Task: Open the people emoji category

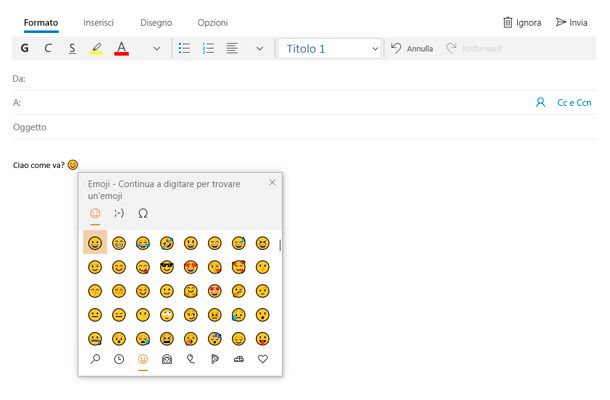Action: 167,359
